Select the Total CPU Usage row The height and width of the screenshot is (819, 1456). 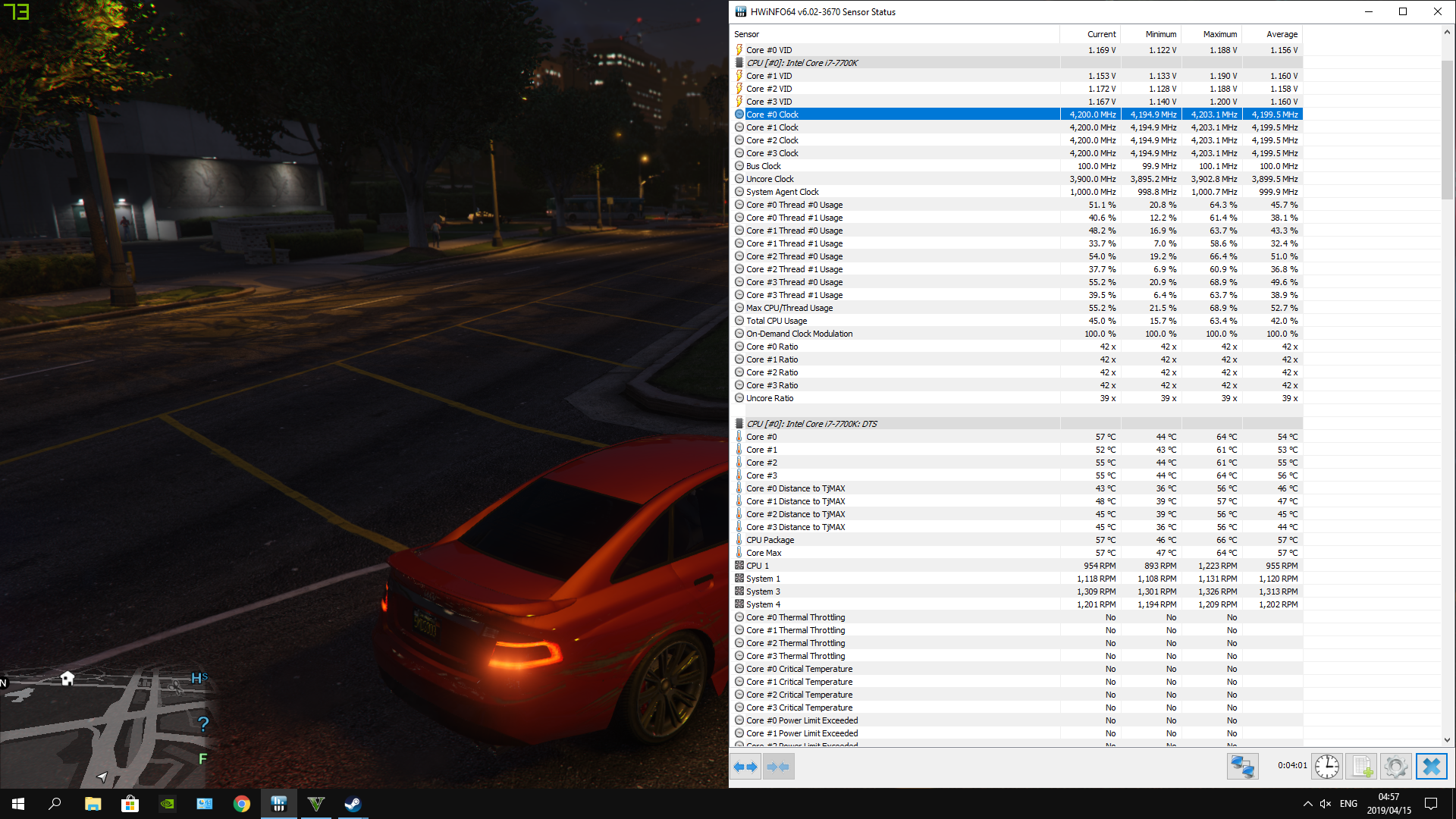pyautogui.click(x=1017, y=321)
